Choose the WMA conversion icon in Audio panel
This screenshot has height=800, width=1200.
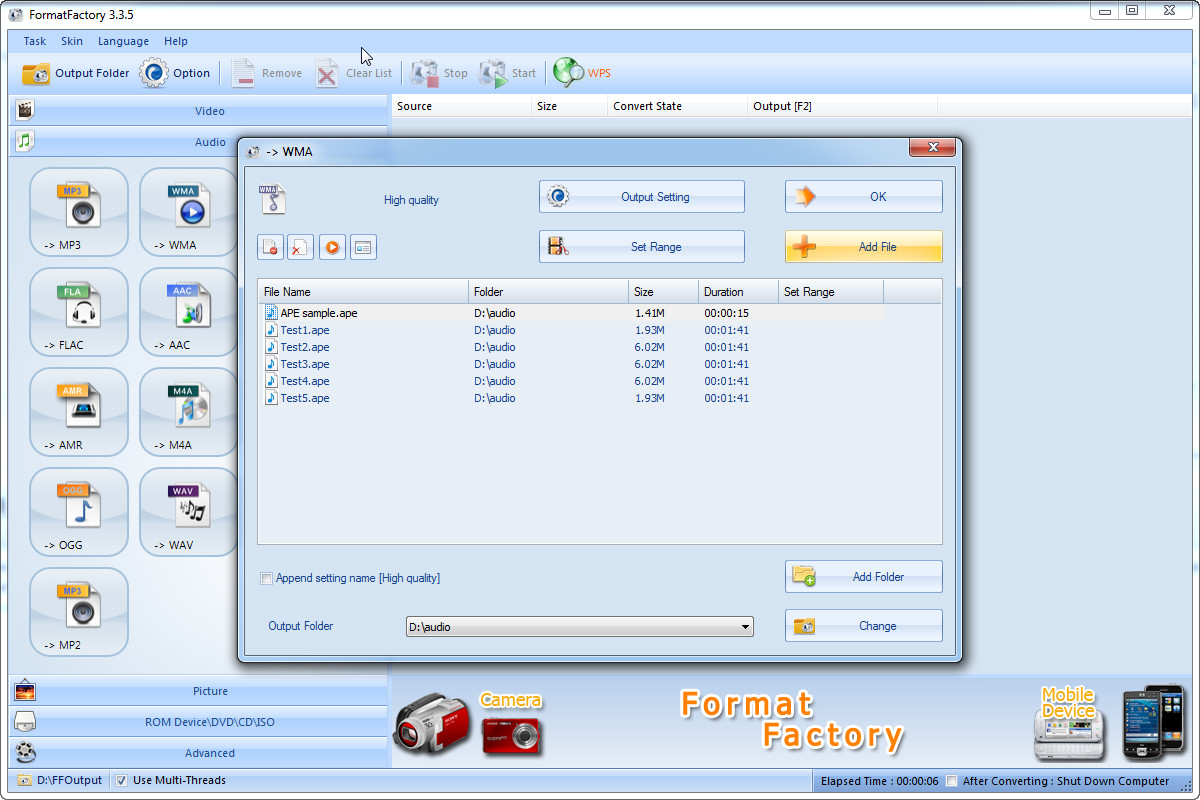(188, 212)
